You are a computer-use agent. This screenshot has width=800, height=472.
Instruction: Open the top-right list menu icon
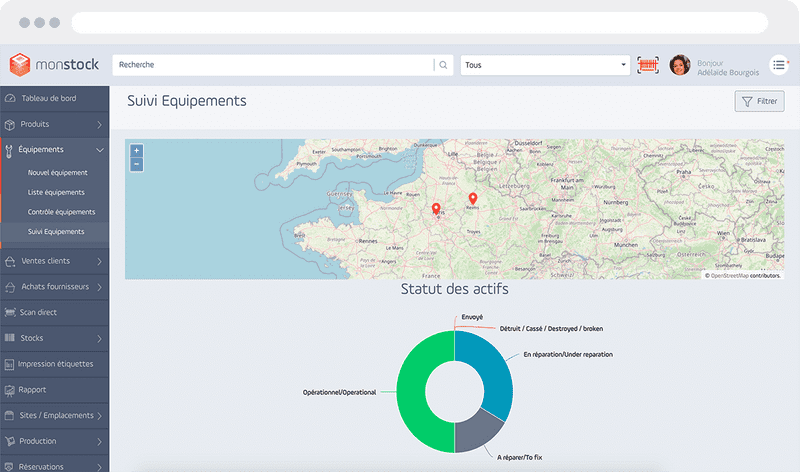click(779, 65)
